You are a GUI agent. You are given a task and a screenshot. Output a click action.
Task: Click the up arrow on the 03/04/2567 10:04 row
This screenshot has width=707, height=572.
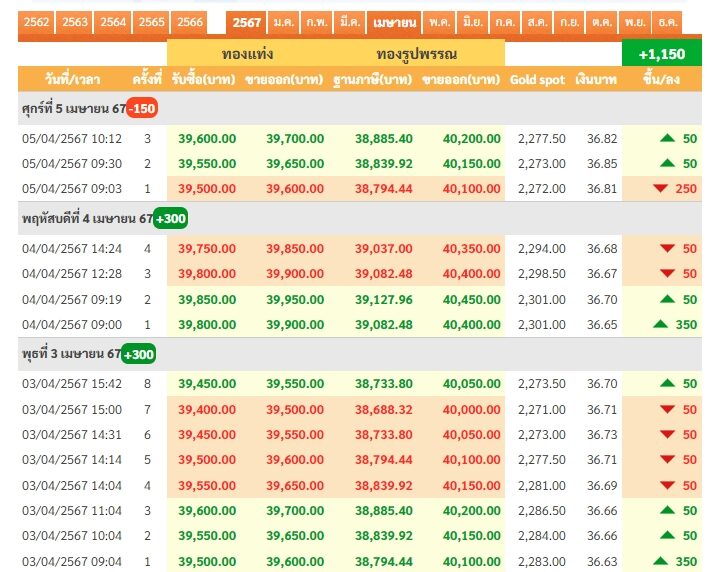[x=667, y=535]
